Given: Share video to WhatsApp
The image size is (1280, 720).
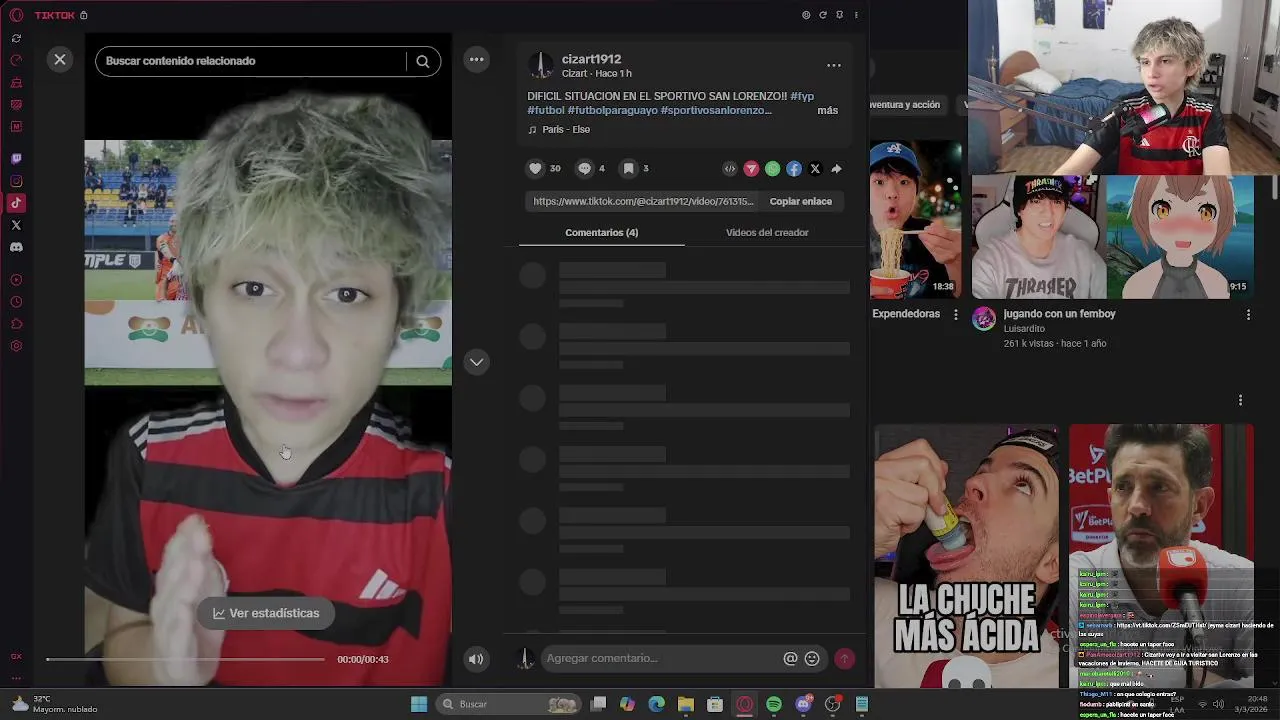Looking at the screenshot, I should click(x=772, y=169).
